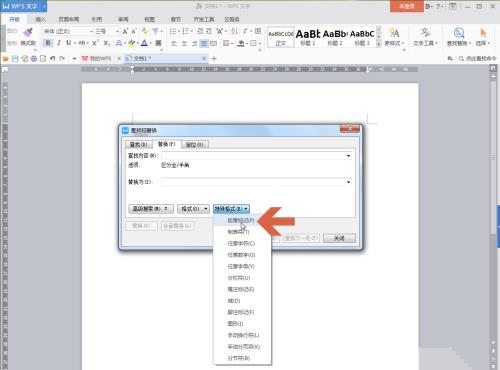Screen dimensions: 500x370
Task: Switch to the Find tab in dialog
Action: [x=138, y=144]
